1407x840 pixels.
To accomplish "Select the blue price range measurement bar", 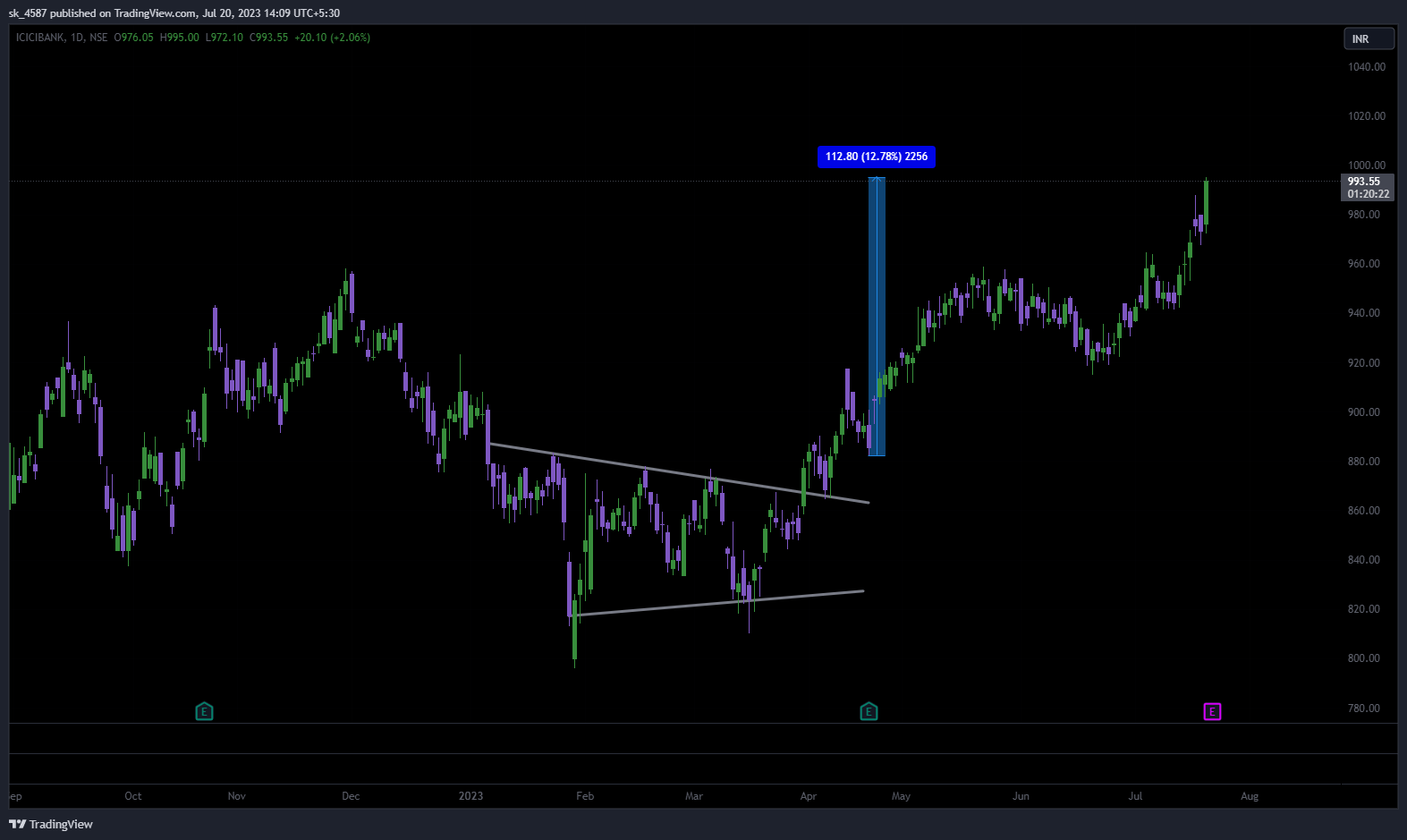I will click(x=877, y=317).
